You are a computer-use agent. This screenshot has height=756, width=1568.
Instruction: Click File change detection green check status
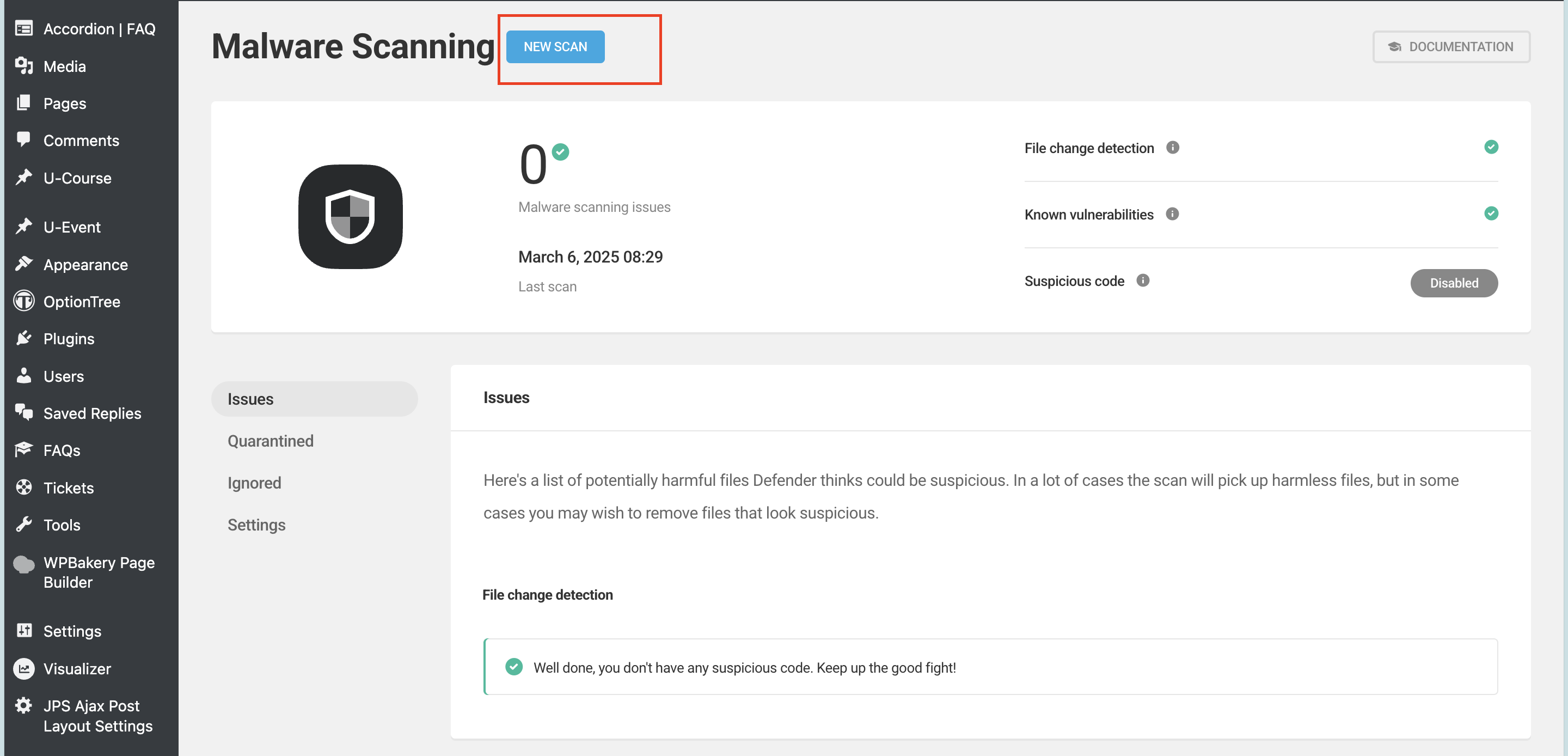pyautogui.click(x=1491, y=147)
